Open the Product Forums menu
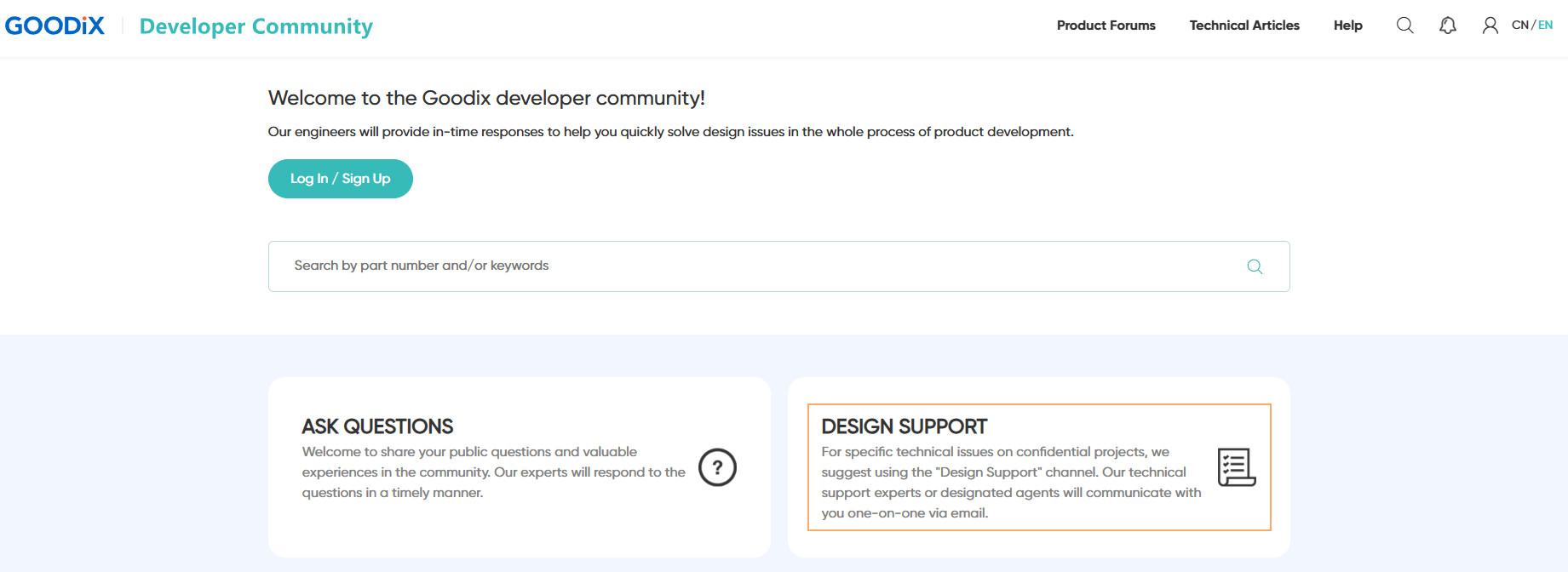This screenshot has width=1568, height=572. pyautogui.click(x=1106, y=26)
